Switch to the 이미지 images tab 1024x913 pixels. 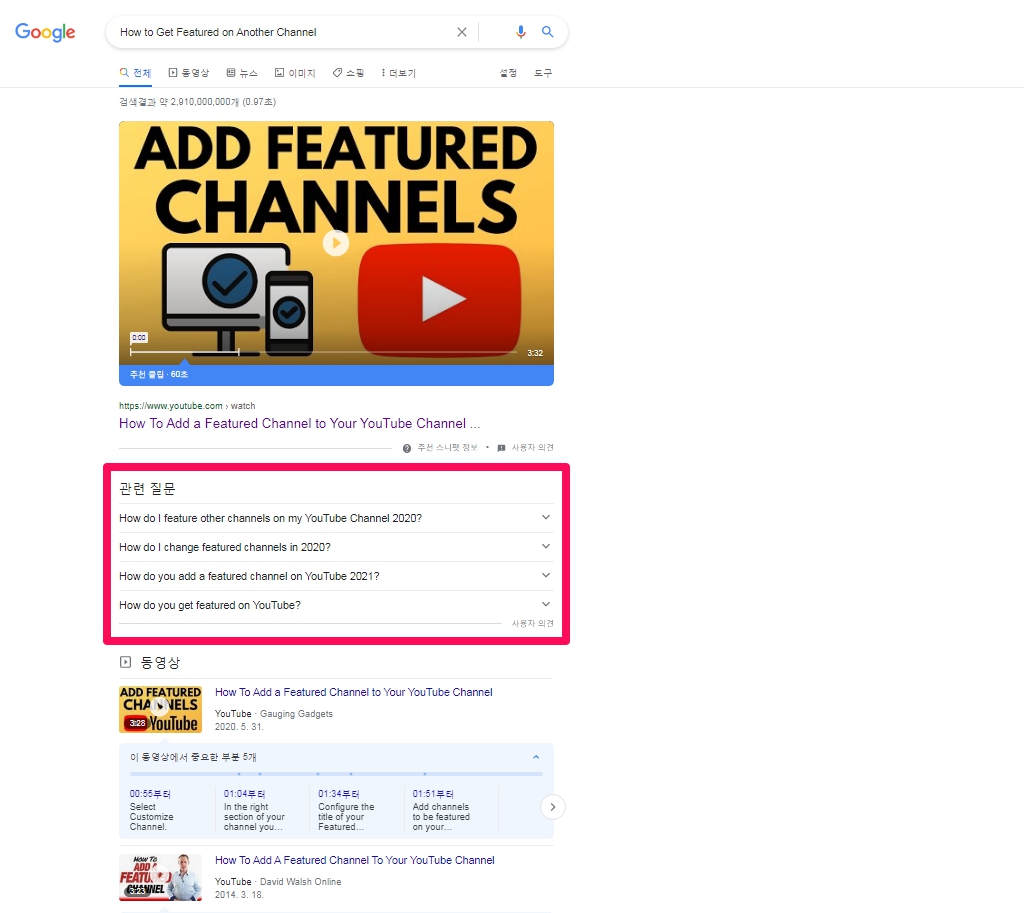pos(295,72)
